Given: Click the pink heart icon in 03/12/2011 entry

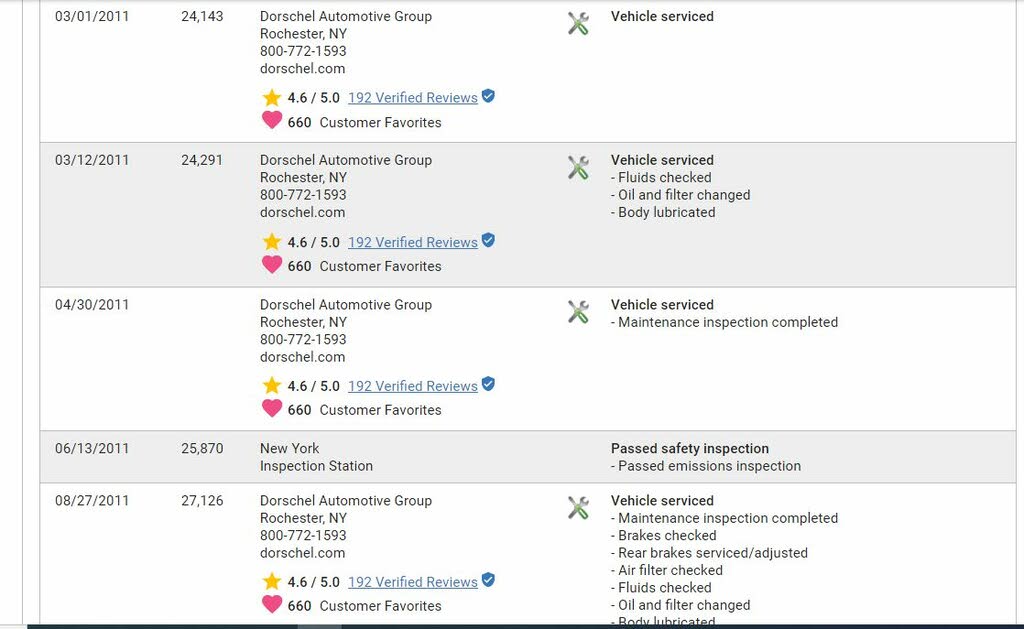Looking at the screenshot, I should point(272,265).
